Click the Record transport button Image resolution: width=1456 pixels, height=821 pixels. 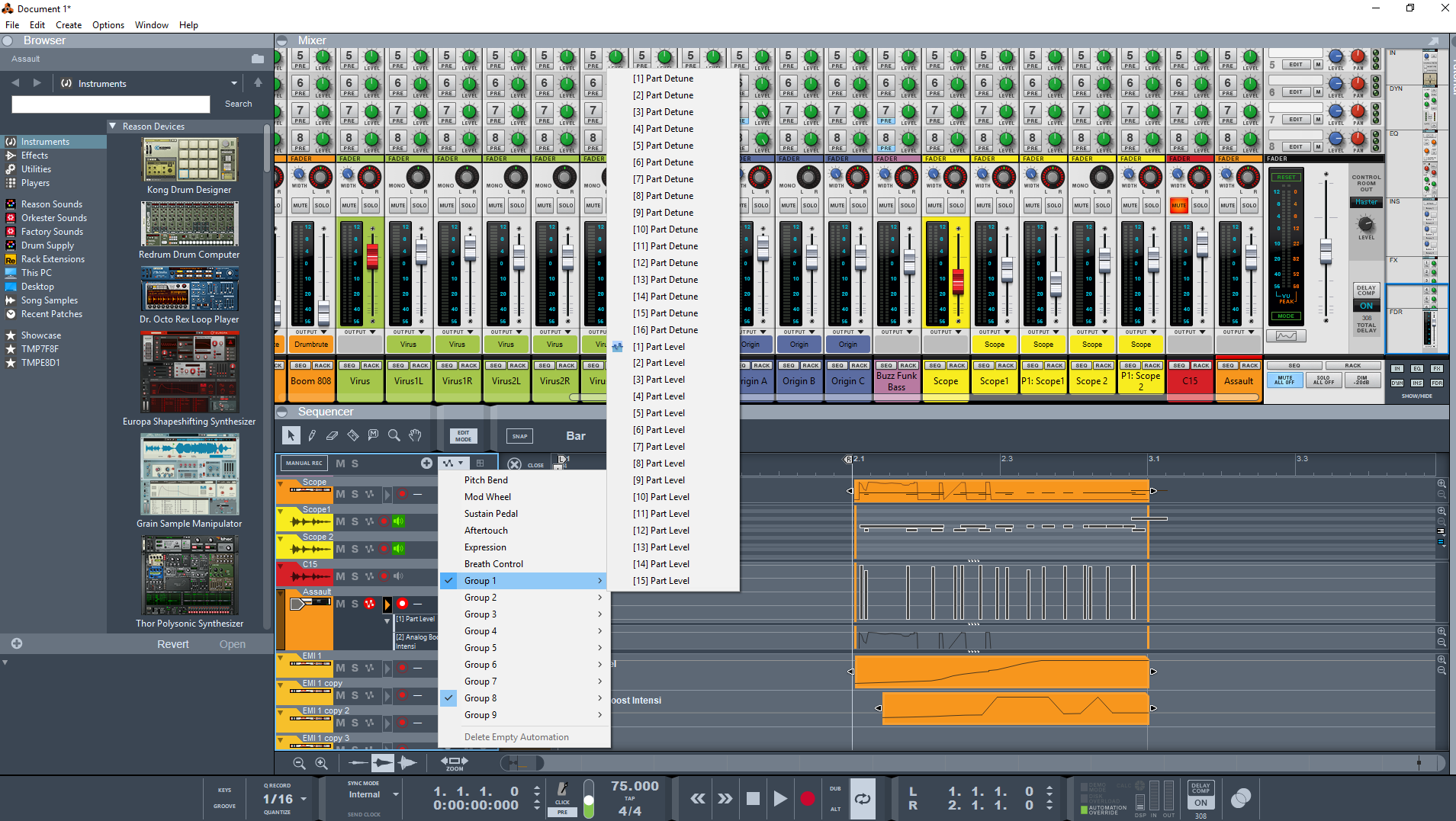(808, 798)
